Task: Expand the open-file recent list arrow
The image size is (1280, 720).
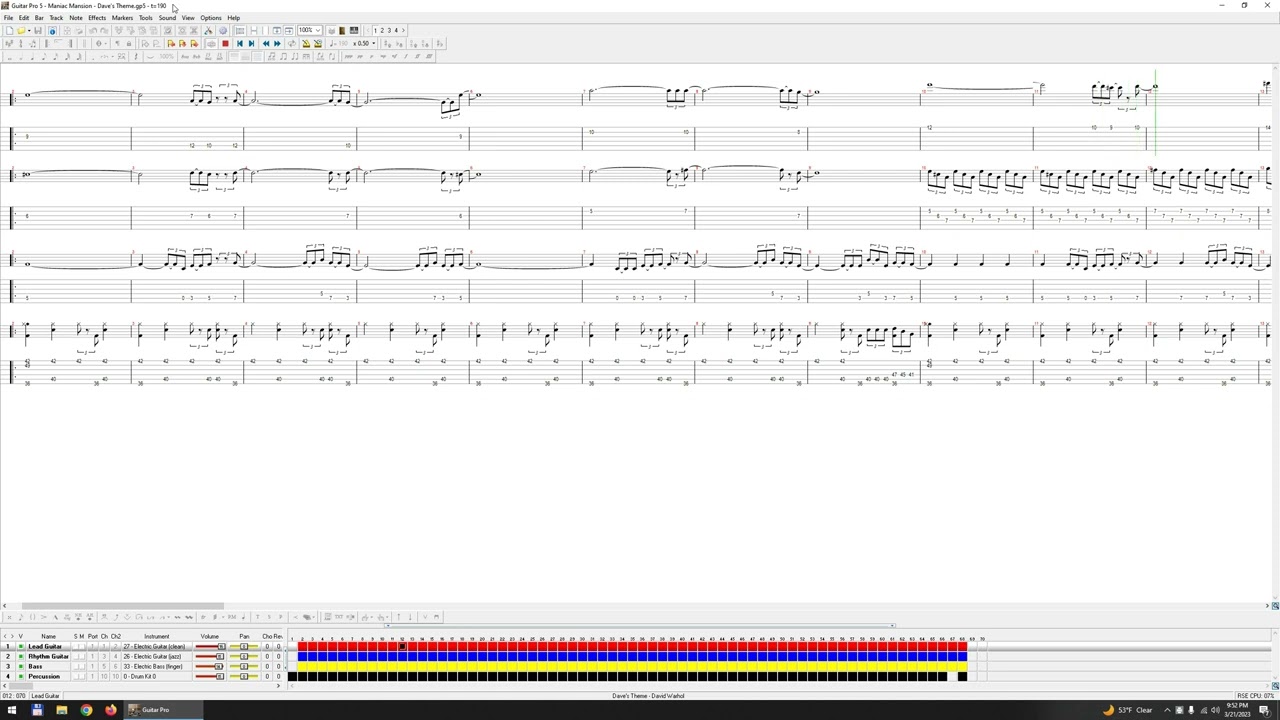Action: pyautogui.click(x=29, y=30)
